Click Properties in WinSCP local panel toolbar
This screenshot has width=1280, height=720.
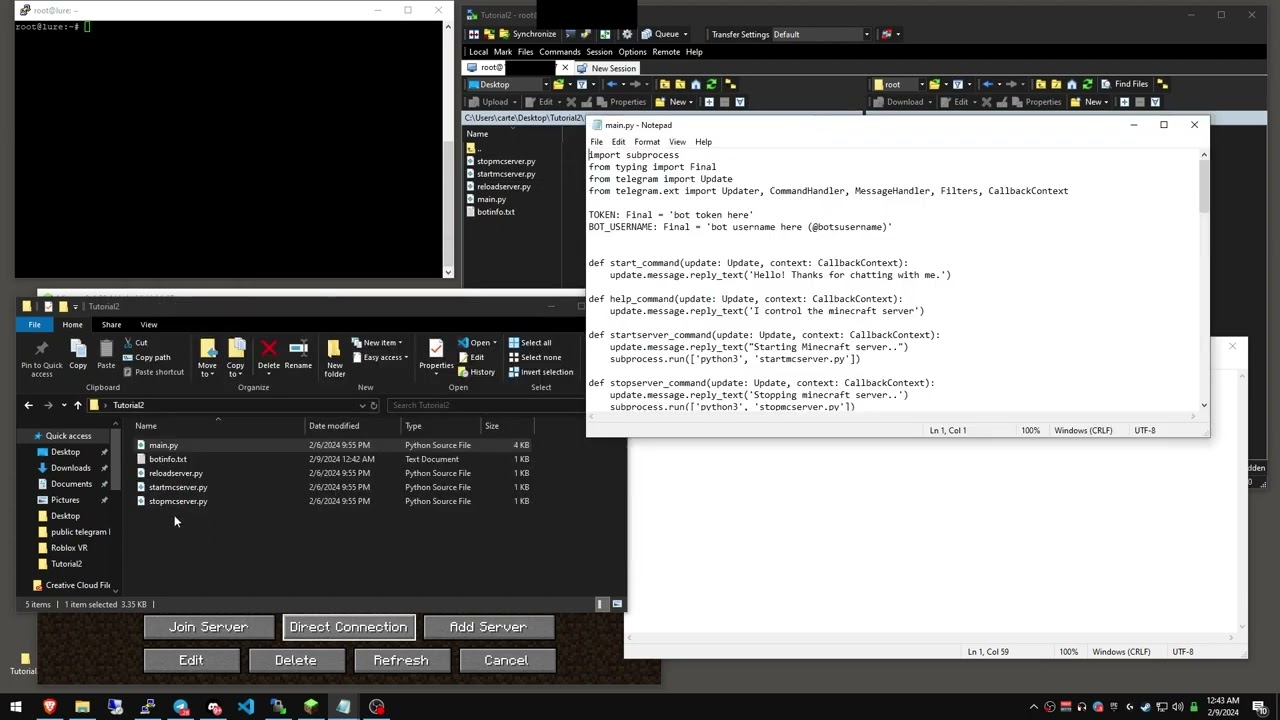[x=621, y=102]
